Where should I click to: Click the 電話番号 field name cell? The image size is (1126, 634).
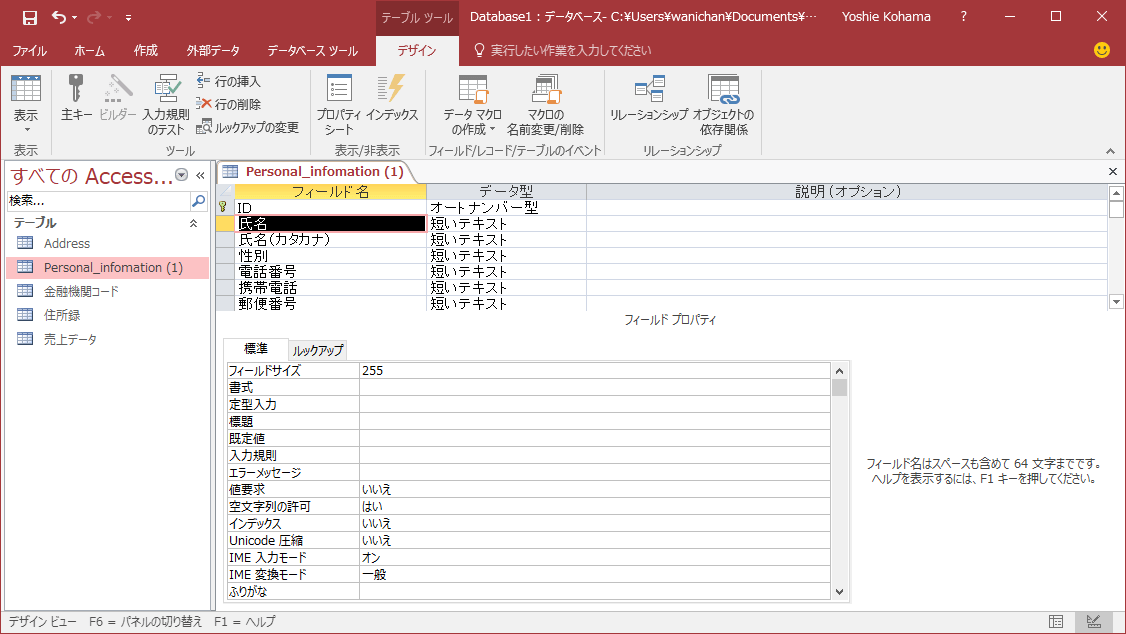point(330,271)
